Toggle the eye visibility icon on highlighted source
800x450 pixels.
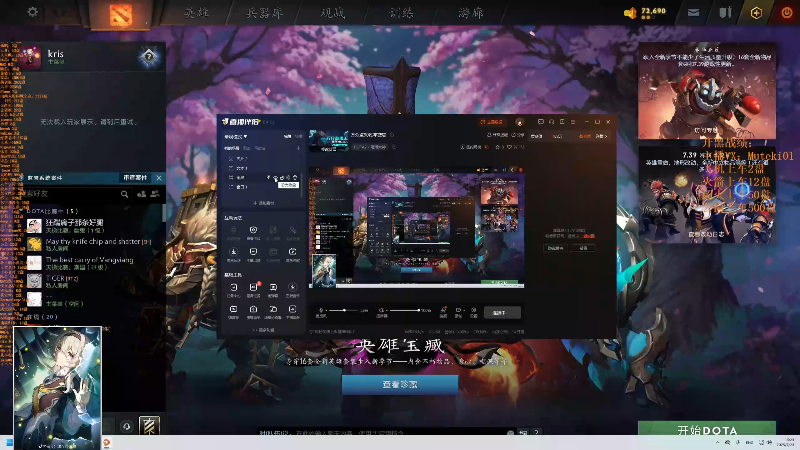(276, 178)
